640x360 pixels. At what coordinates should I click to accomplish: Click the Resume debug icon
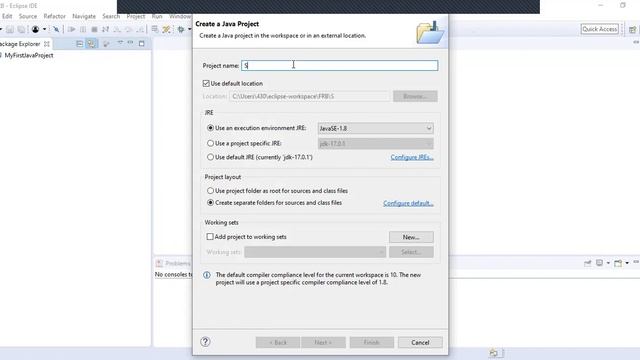[71, 29]
